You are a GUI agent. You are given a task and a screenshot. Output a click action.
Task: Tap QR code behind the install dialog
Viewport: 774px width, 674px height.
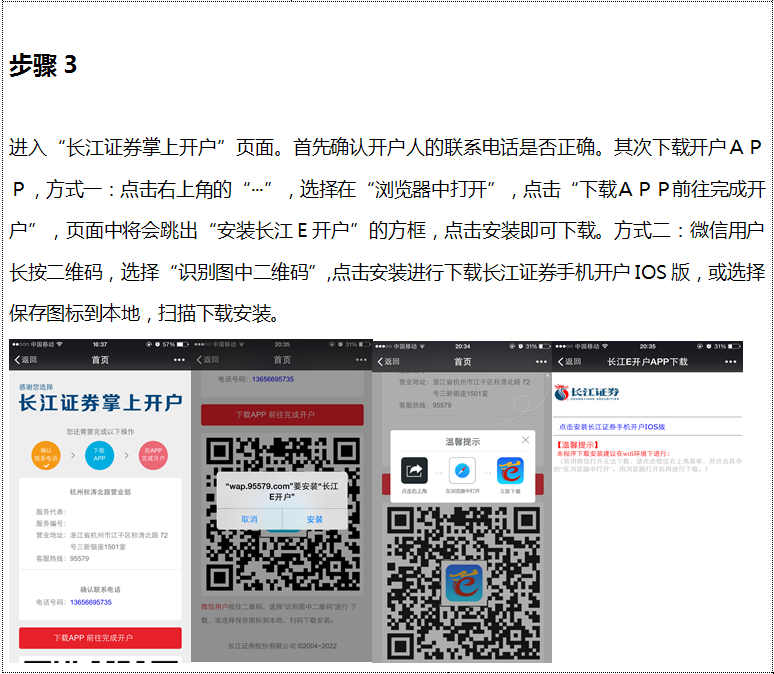click(x=282, y=514)
